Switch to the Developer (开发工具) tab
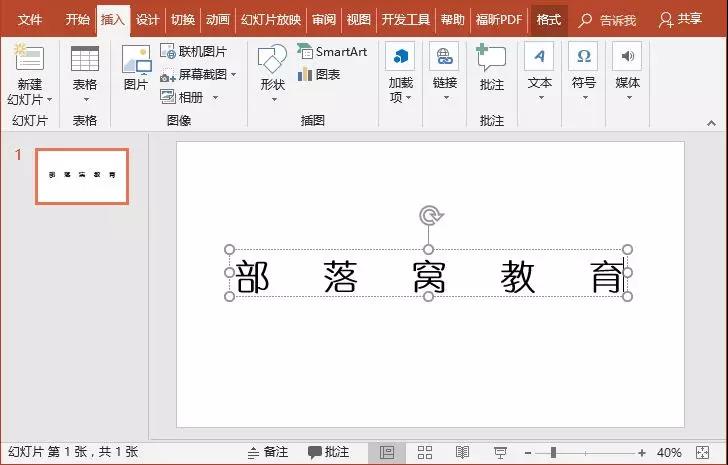The height and width of the screenshot is (465, 728). click(x=405, y=20)
